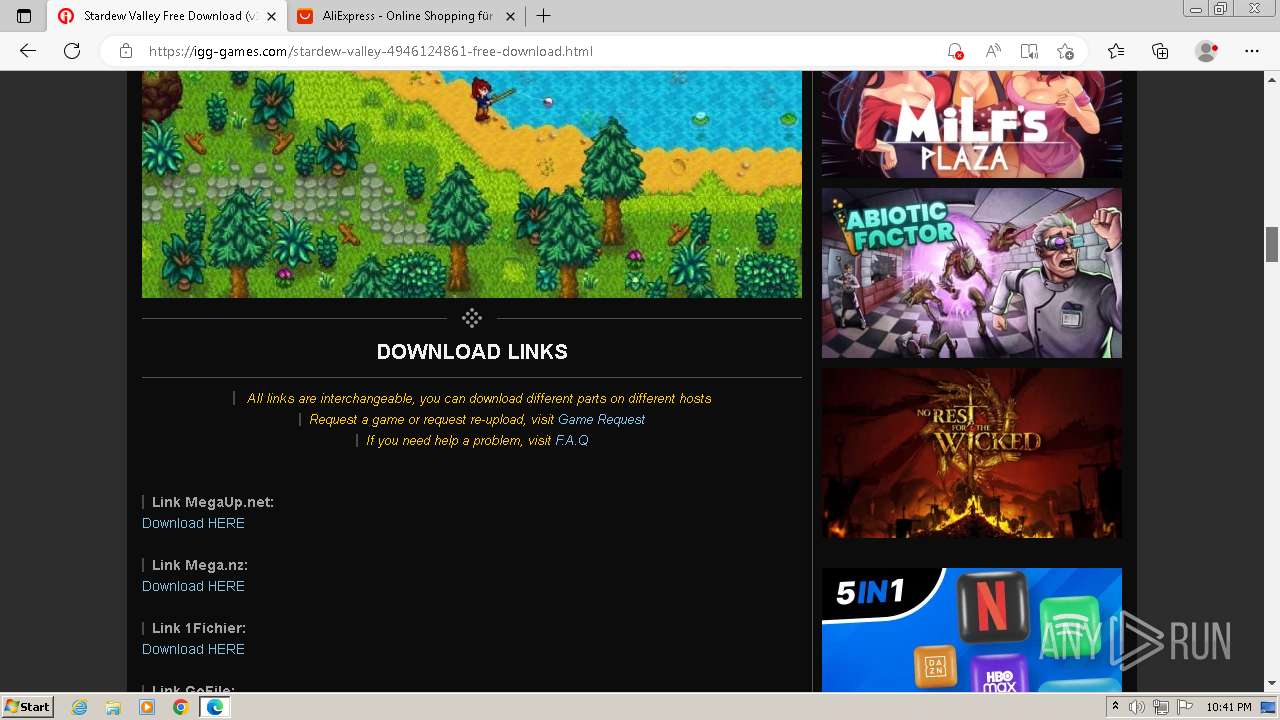This screenshot has width=1280, height=720.
Task: Select the DOWNLOAD LINKS heading
Action: tap(472, 352)
